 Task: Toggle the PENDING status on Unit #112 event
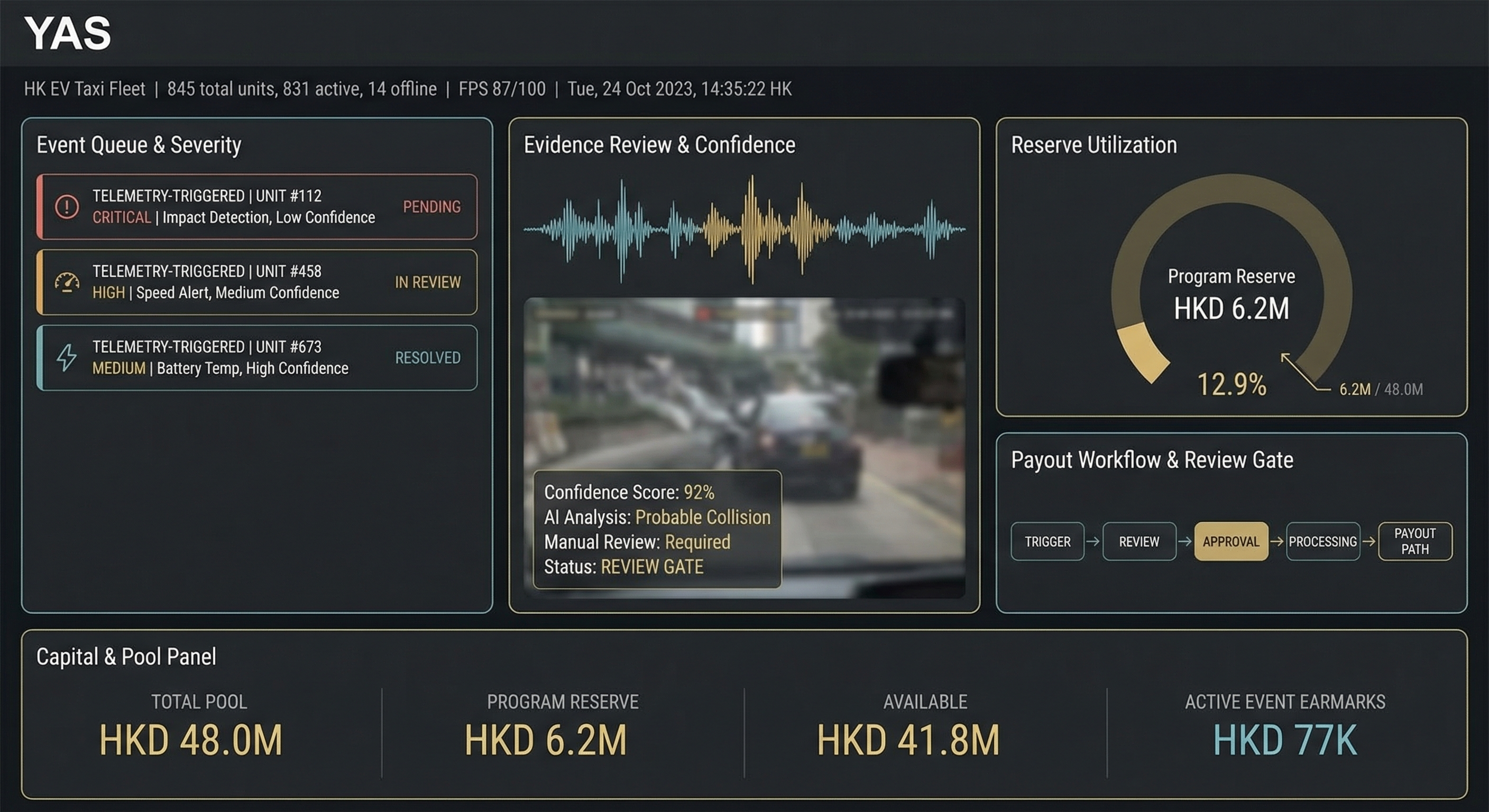[x=431, y=207]
